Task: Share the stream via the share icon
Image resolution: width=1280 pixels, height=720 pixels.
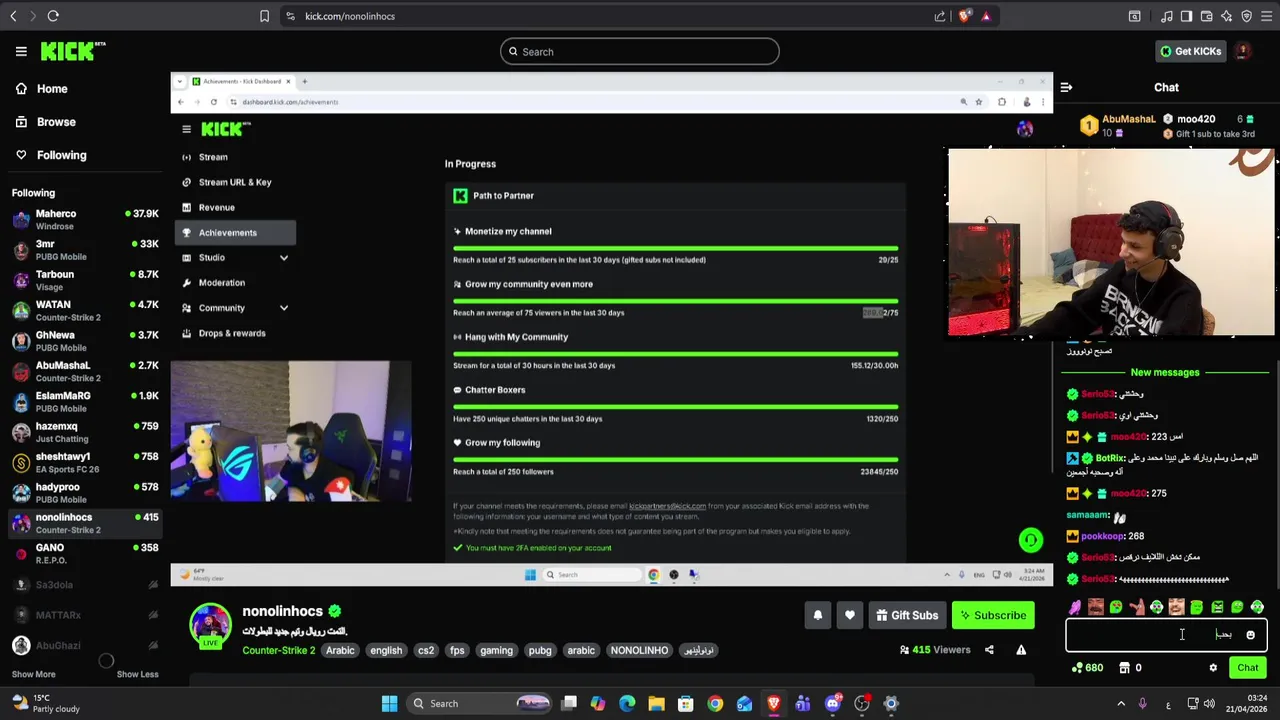Action: tap(989, 650)
